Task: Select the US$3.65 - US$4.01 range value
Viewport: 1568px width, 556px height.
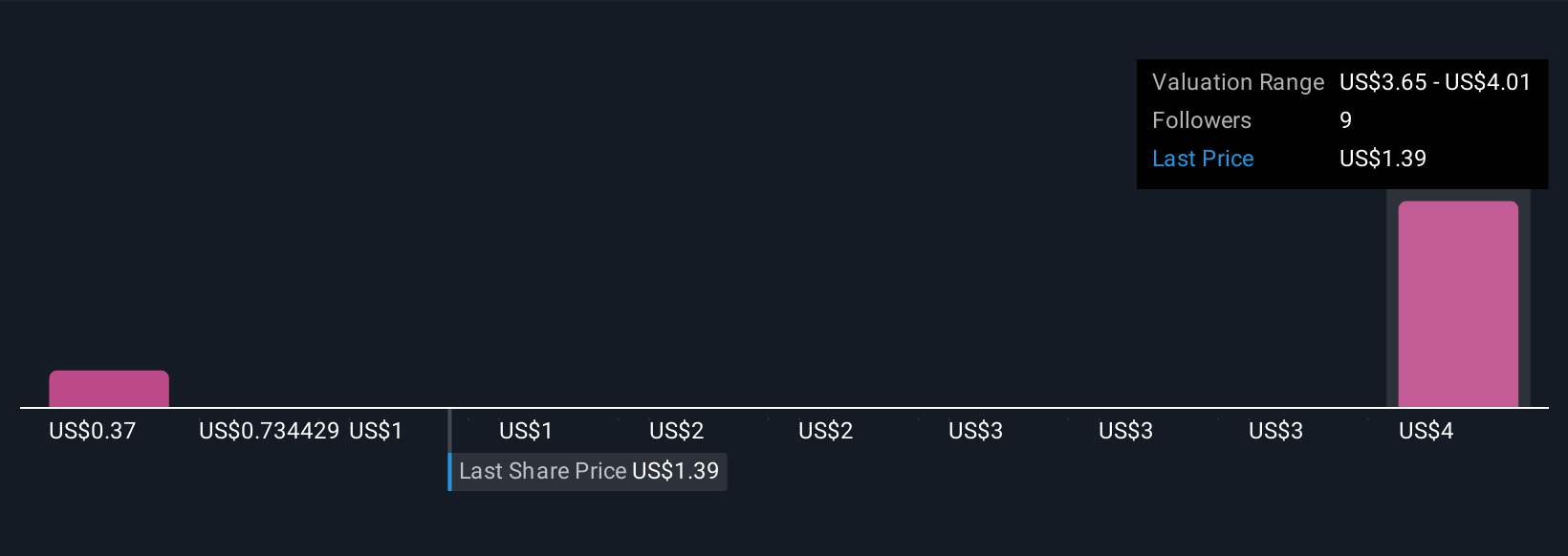Action: (x=1435, y=82)
